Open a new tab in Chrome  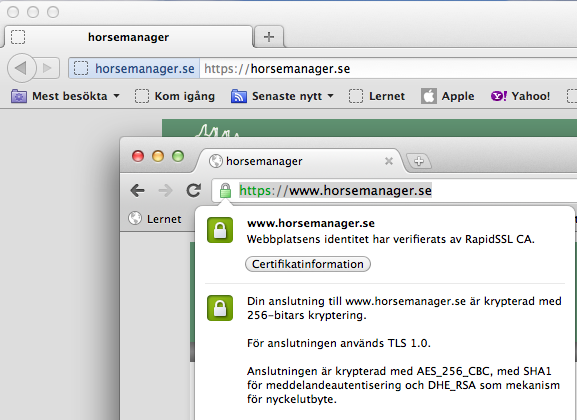click(419, 161)
